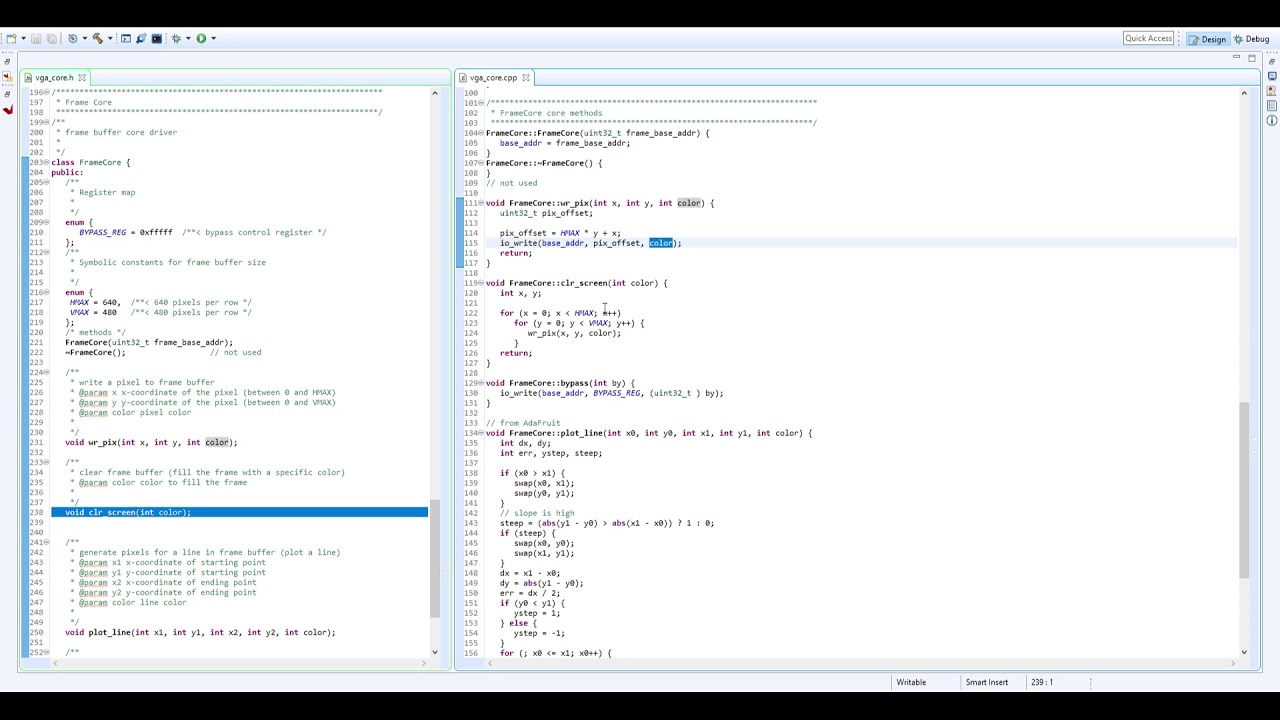Collapse the fold at line 199

48,122
